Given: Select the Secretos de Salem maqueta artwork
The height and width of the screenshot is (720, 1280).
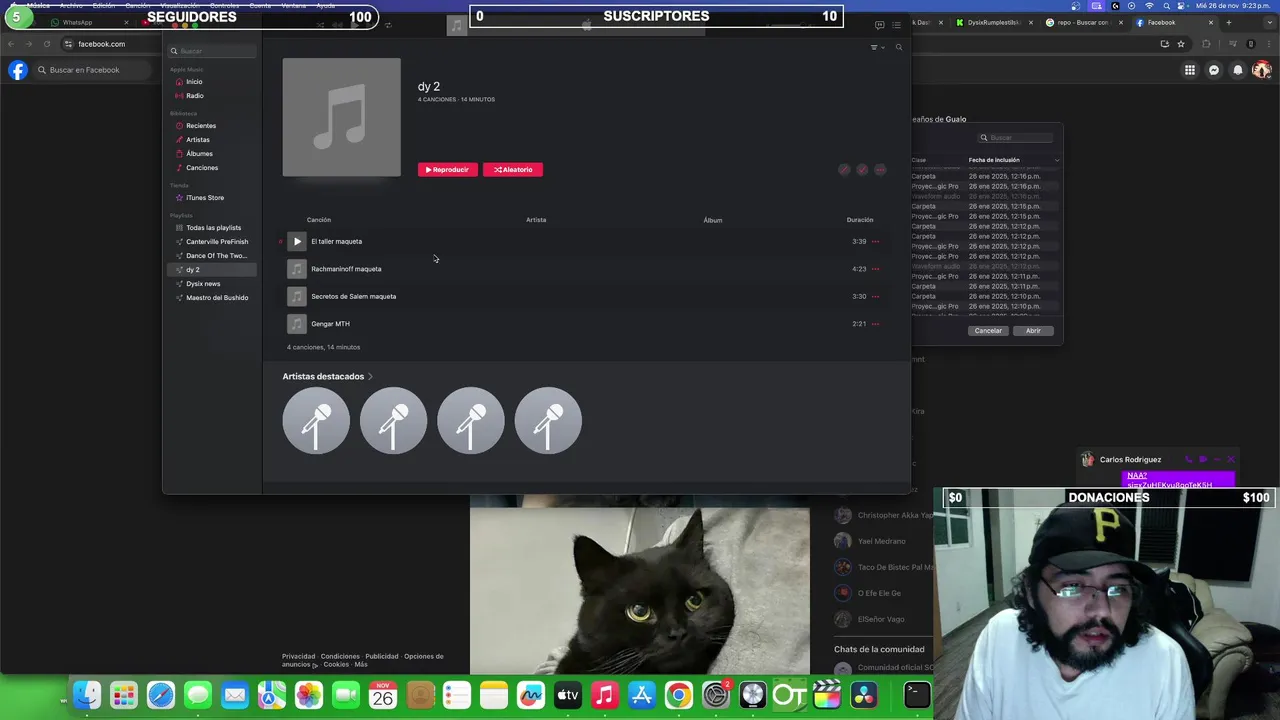Looking at the screenshot, I should 297,296.
